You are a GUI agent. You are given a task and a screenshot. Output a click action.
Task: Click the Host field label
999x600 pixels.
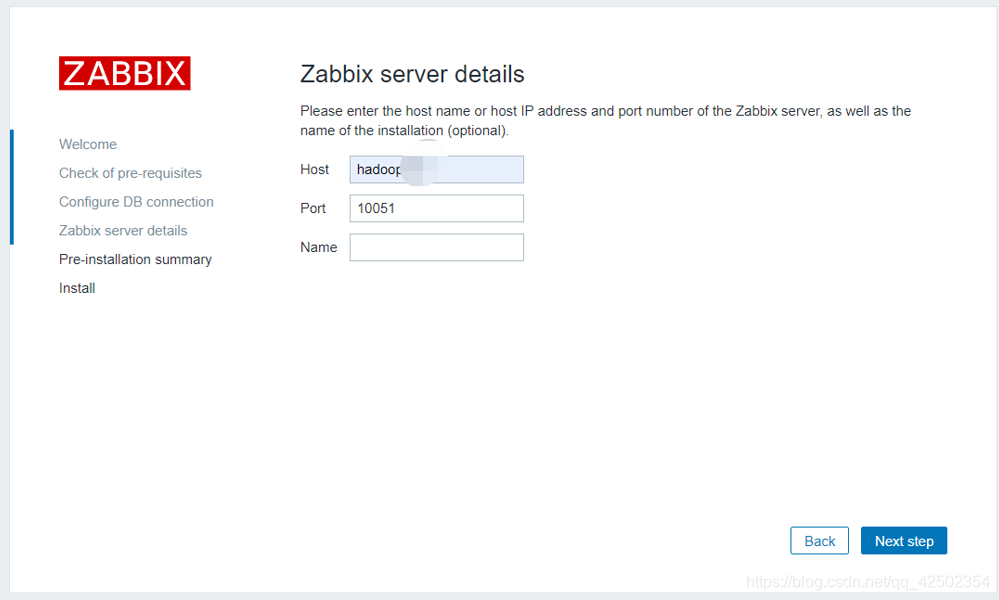[x=315, y=169]
